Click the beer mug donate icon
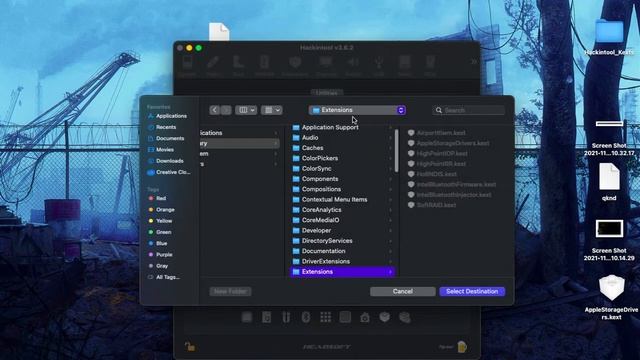This screenshot has height=360, width=640. click(462, 347)
